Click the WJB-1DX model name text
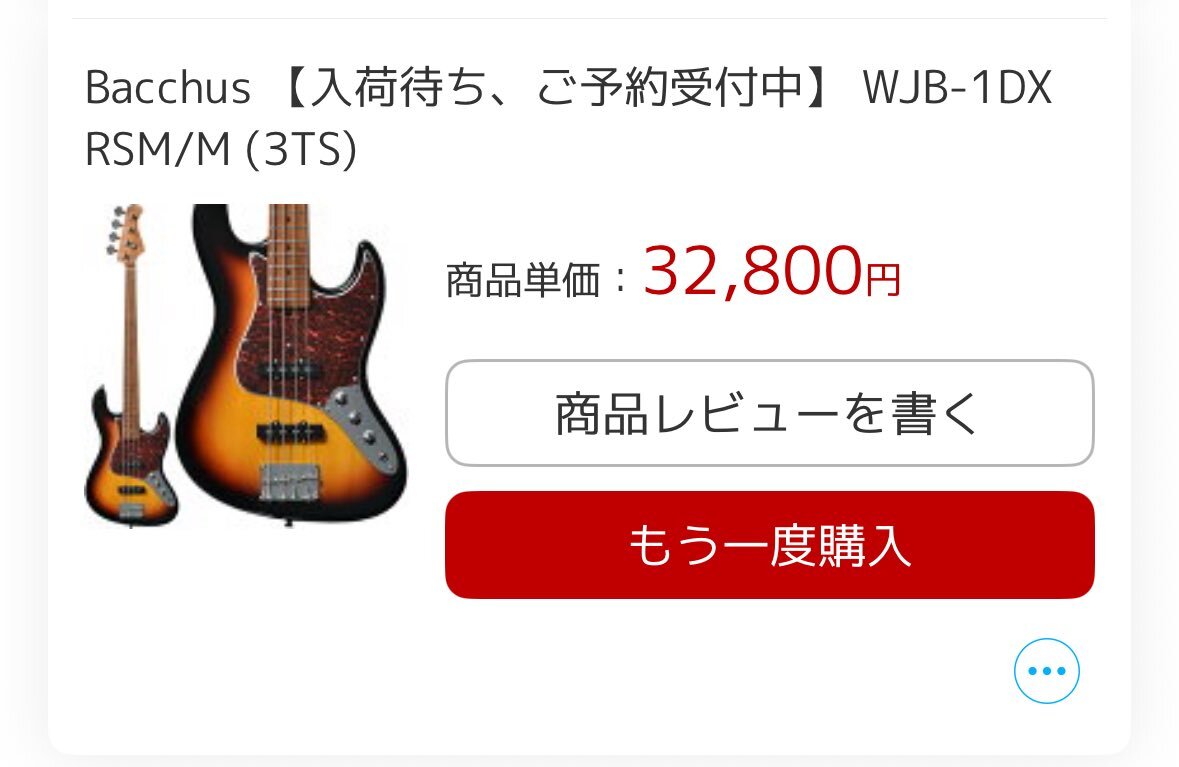The image size is (1179, 767). (x=957, y=88)
